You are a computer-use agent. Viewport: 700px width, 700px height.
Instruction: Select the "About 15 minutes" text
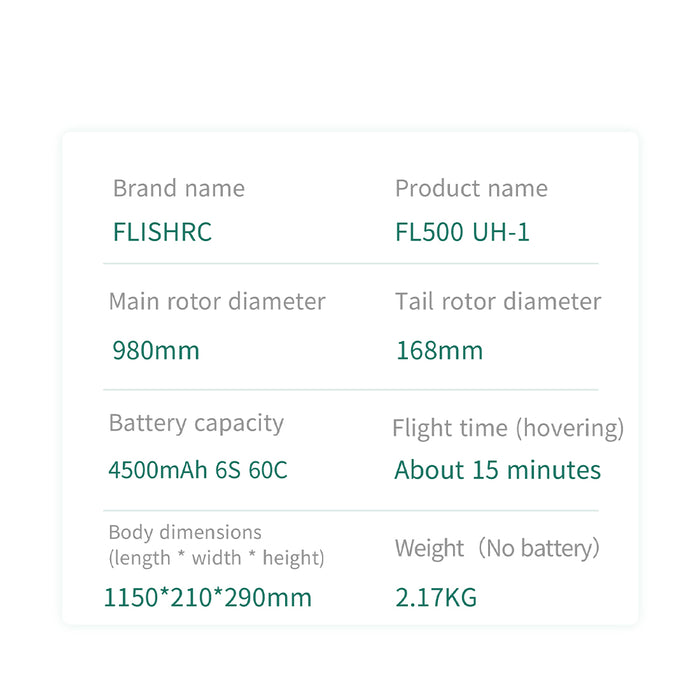point(498,470)
